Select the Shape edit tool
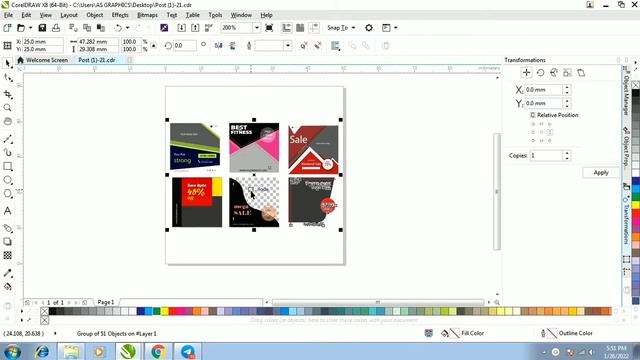Screen dimensions: 640x360 (7, 78)
